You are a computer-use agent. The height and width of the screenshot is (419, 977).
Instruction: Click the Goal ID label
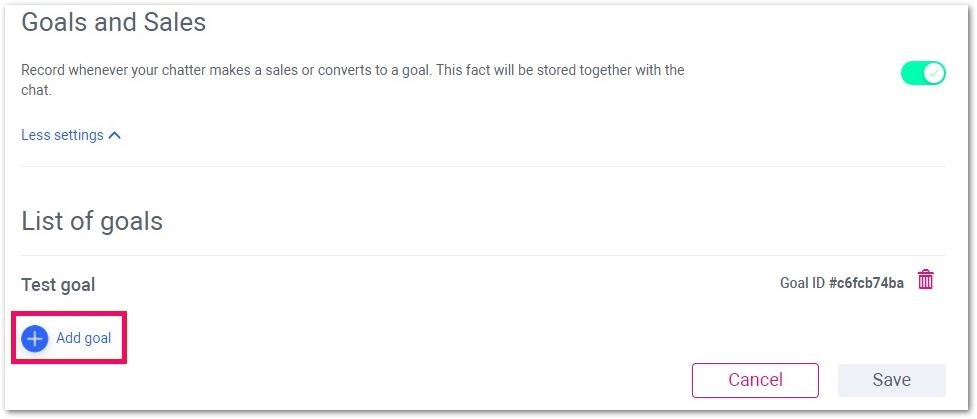[803, 284]
